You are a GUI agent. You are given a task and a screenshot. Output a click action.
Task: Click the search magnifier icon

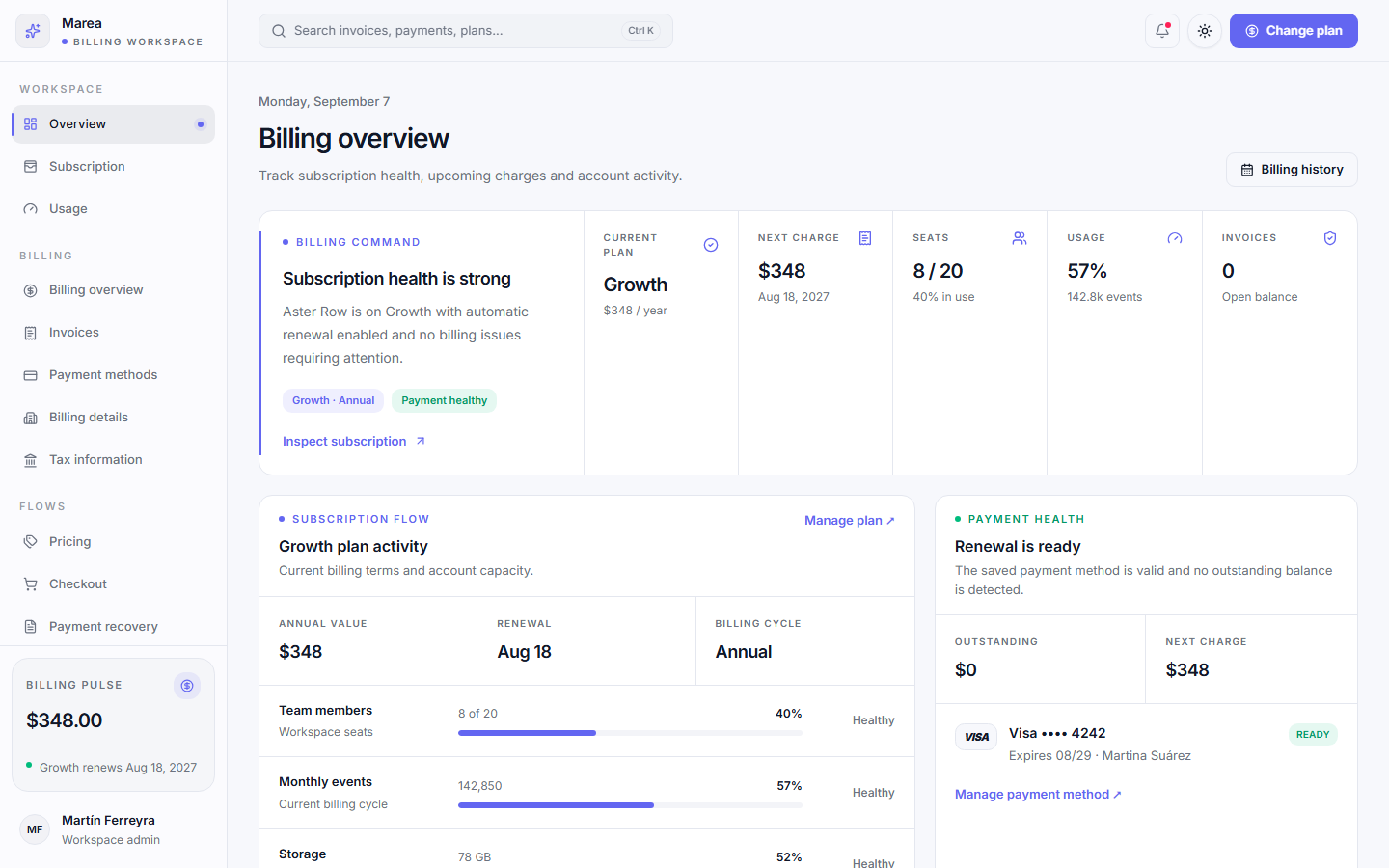(279, 31)
